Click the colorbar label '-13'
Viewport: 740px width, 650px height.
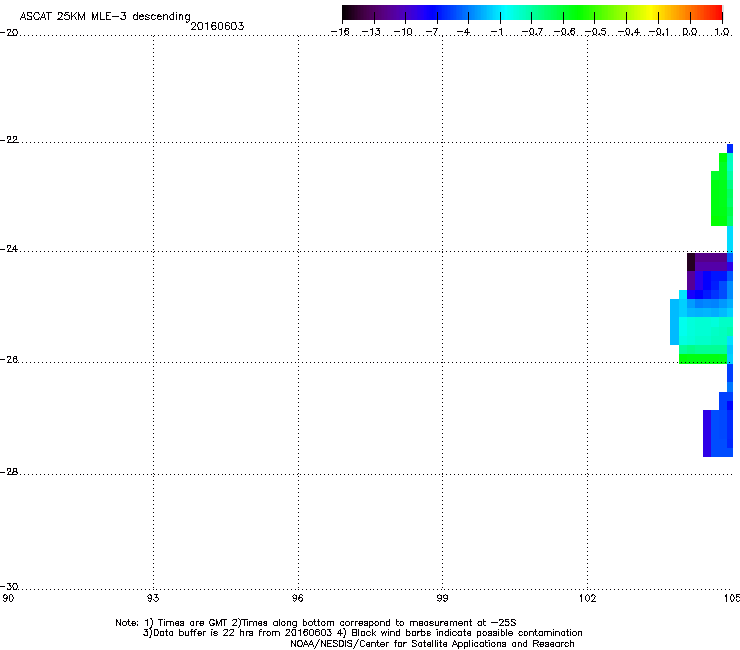coord(371,32)
